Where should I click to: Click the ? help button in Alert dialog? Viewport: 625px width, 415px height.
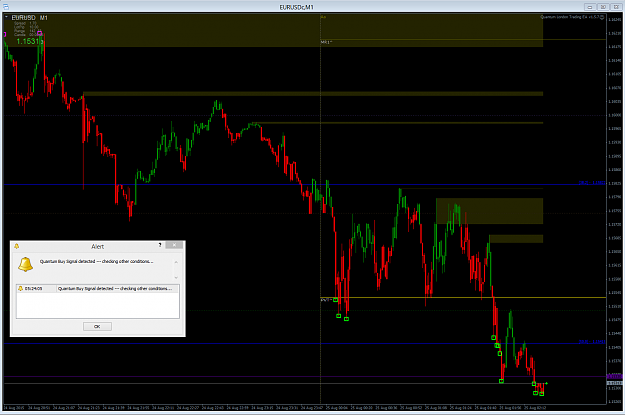[160, 245]
